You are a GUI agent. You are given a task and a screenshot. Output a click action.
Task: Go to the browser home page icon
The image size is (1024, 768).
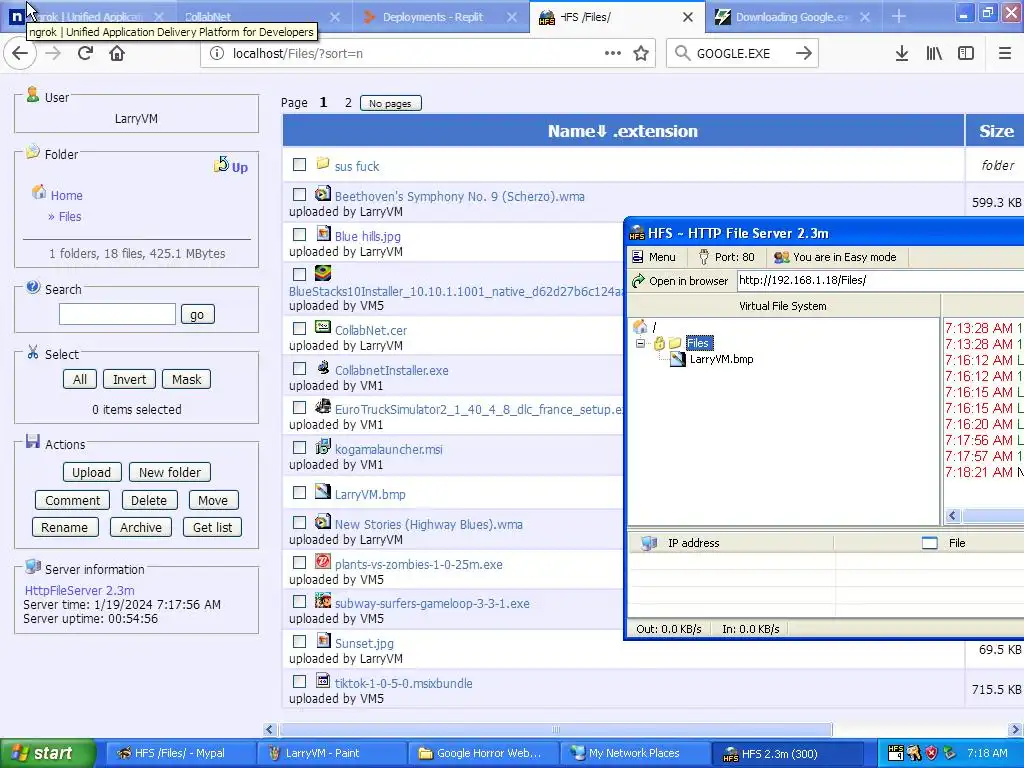coord(117,54)
